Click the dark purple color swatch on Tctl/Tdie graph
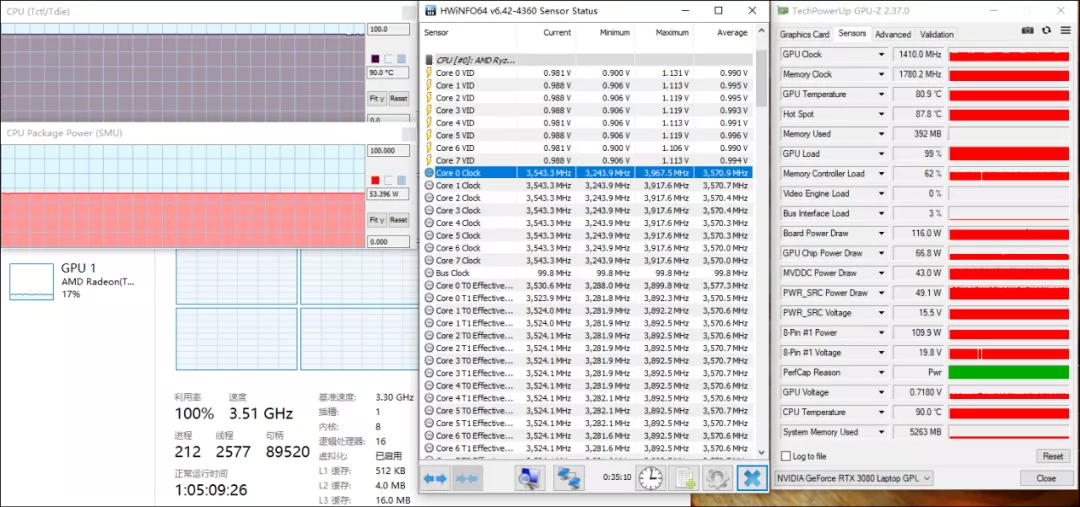Image resolution: width=1080 pixels, height=507 pixels. click(x=375, y=59)
